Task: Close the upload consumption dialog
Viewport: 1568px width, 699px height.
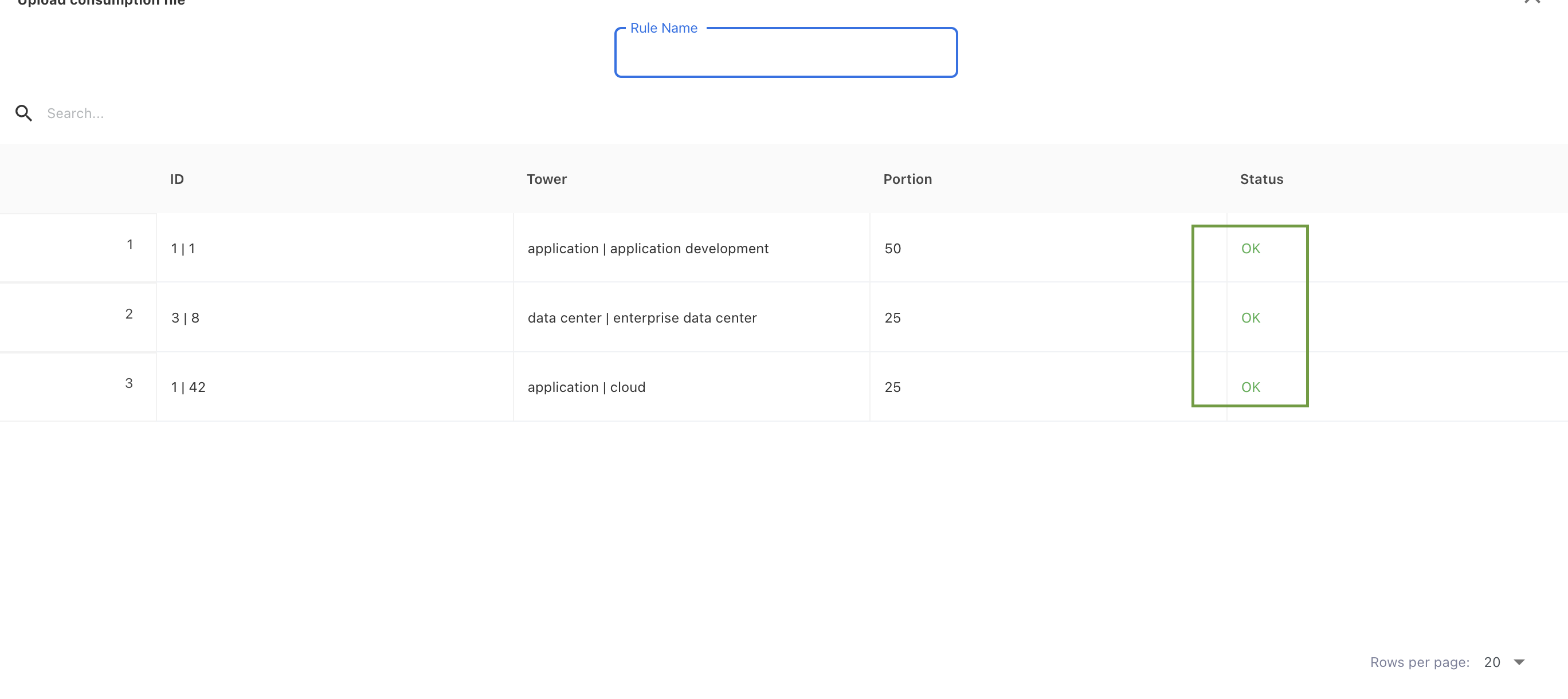Action: (x=1532, y=2)
